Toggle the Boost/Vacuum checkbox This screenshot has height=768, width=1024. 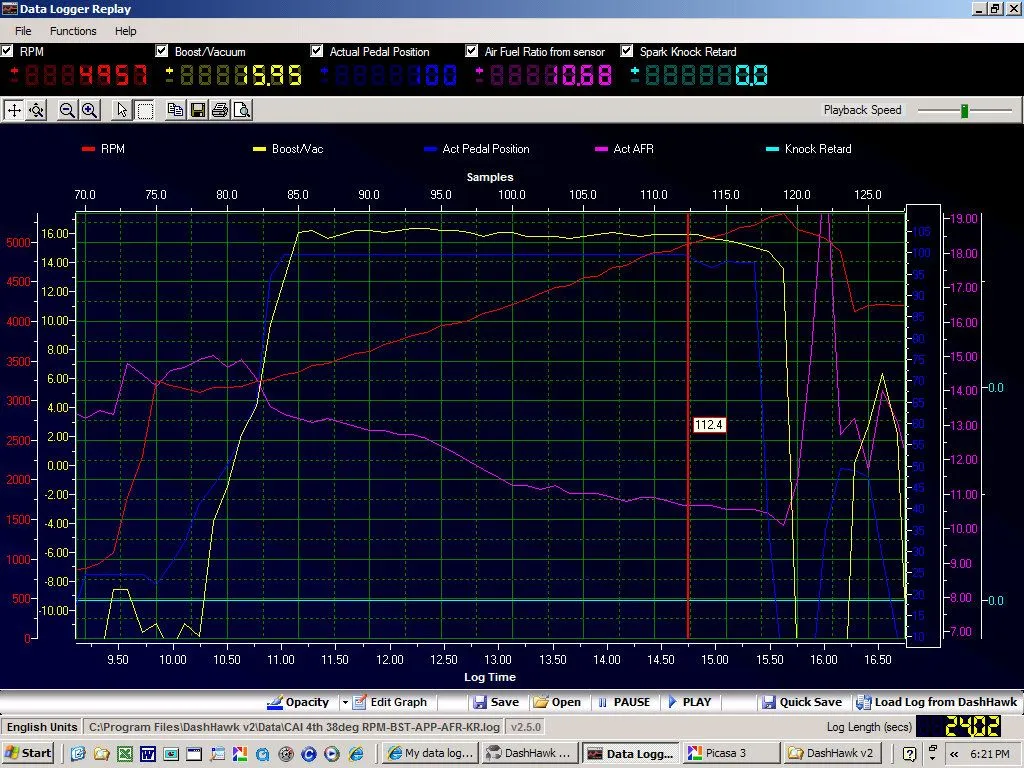(x=162, y=51)
